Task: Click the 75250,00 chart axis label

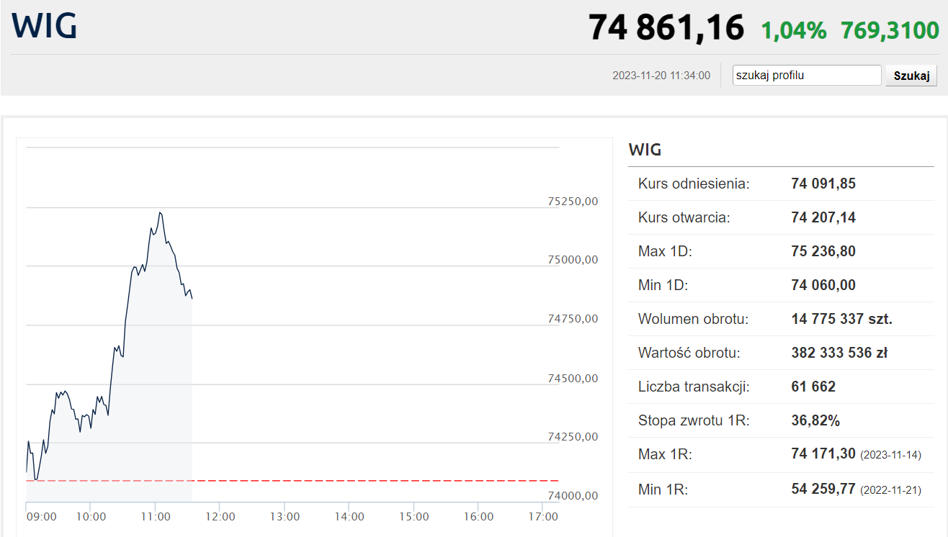Action: [x=573, y=201]
